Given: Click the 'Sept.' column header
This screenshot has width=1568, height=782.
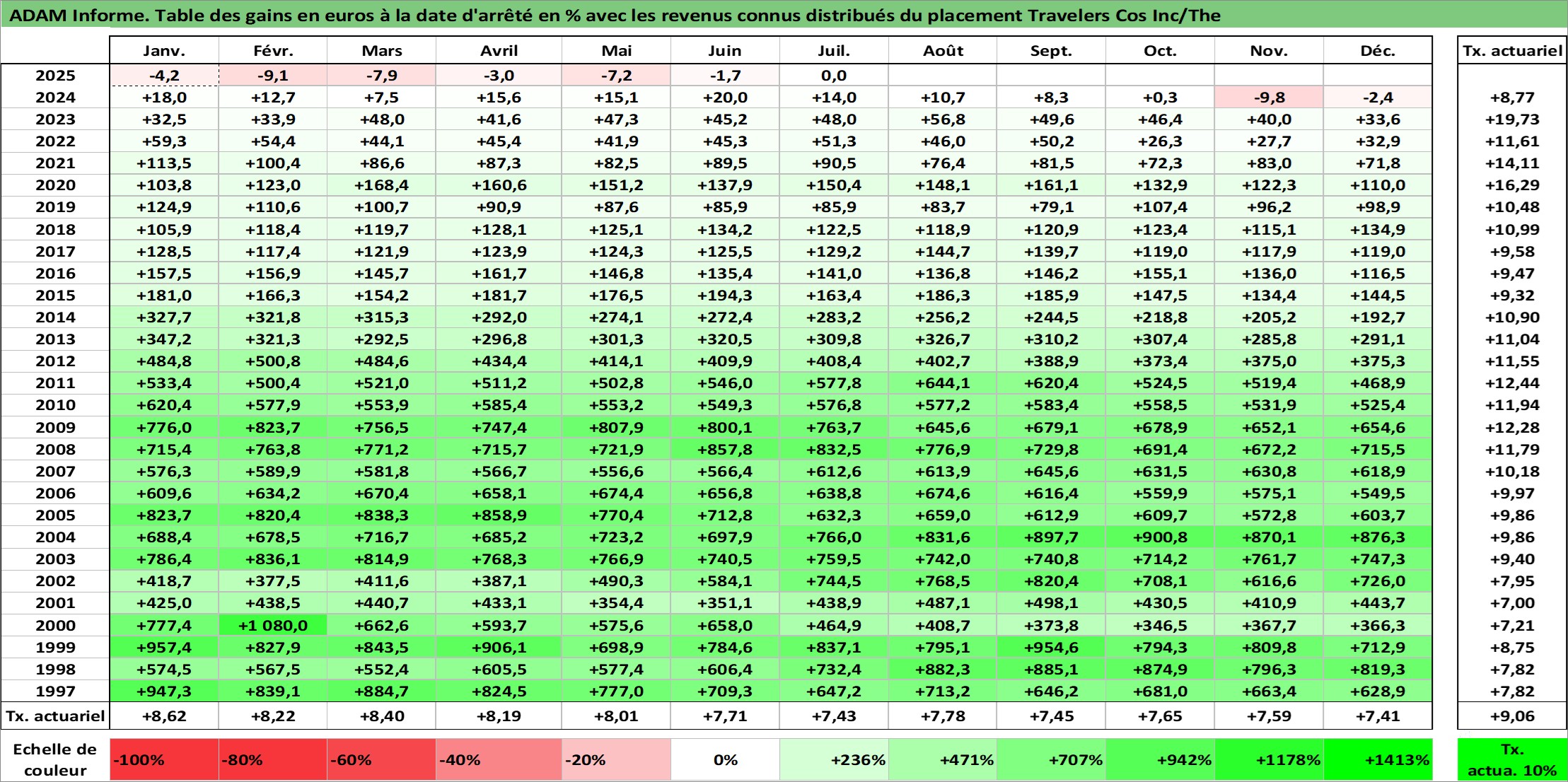Looking at the screenshot, I should (1051, 50).
